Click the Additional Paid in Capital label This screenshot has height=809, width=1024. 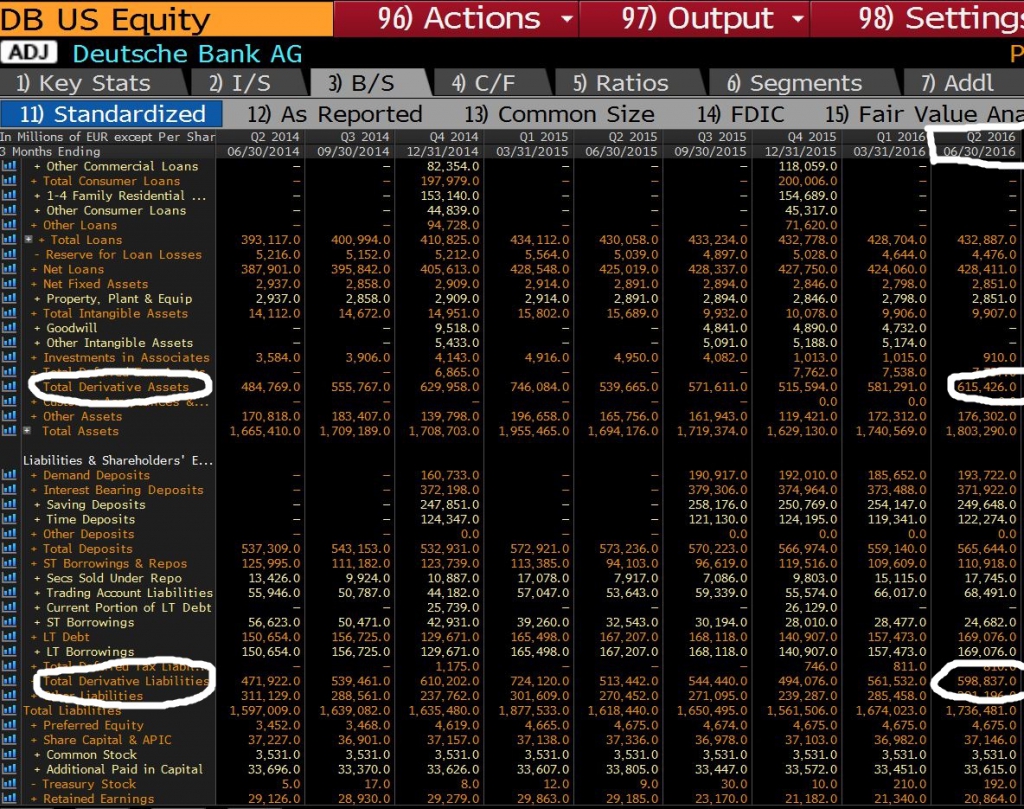tap(124, 769)
